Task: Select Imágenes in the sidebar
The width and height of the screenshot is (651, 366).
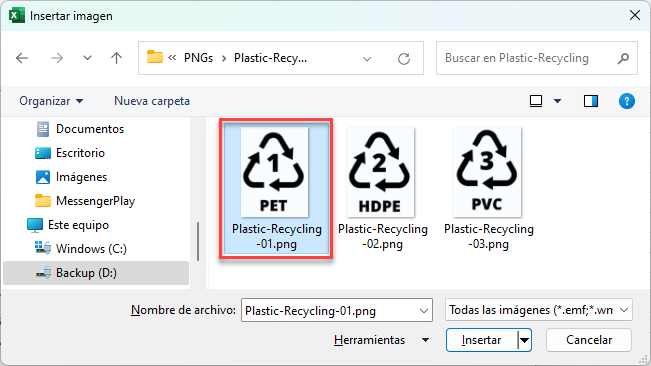Action: coord(81,177)
